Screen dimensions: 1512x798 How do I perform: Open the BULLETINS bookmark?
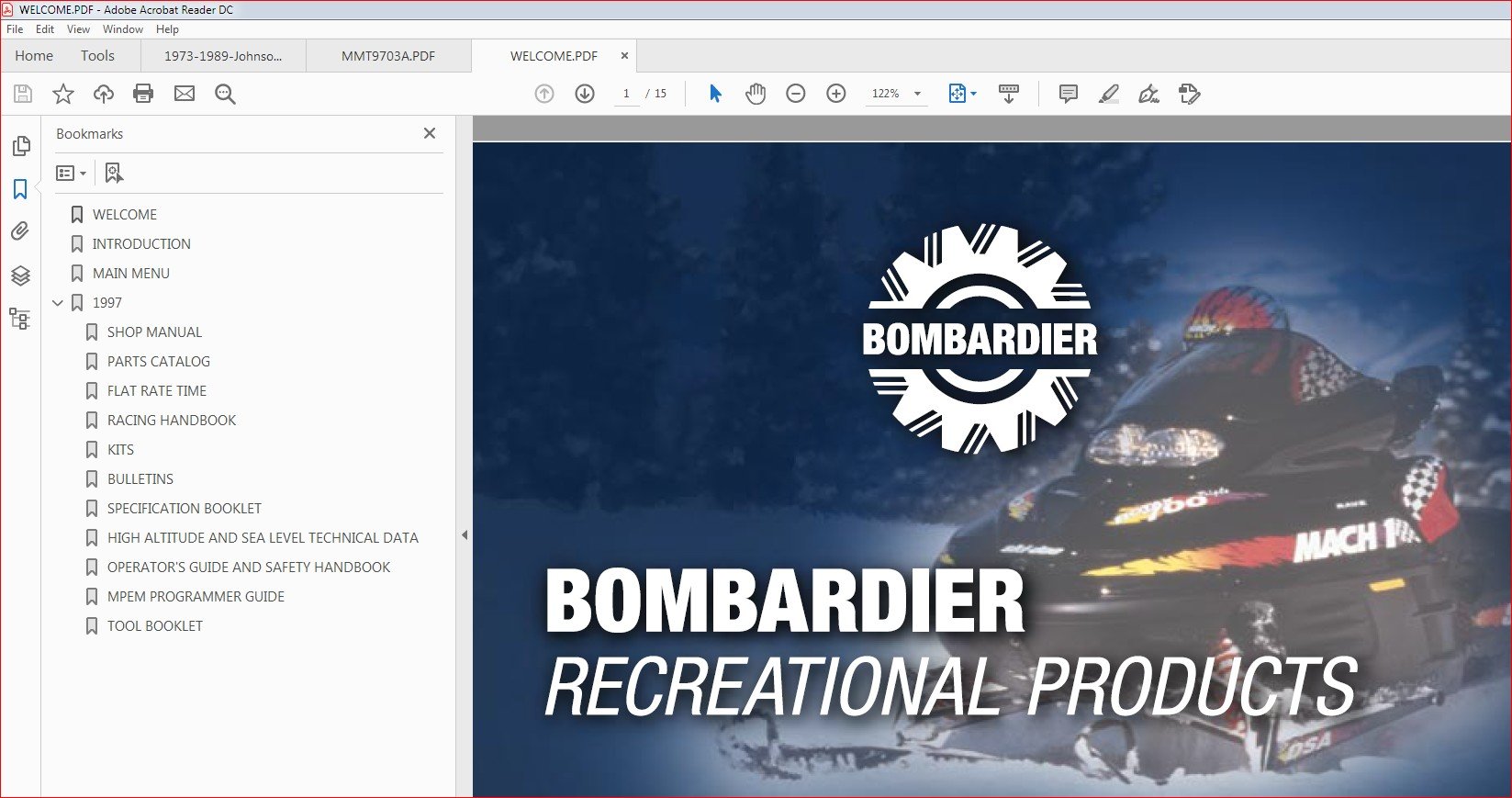tap(140, 479)
